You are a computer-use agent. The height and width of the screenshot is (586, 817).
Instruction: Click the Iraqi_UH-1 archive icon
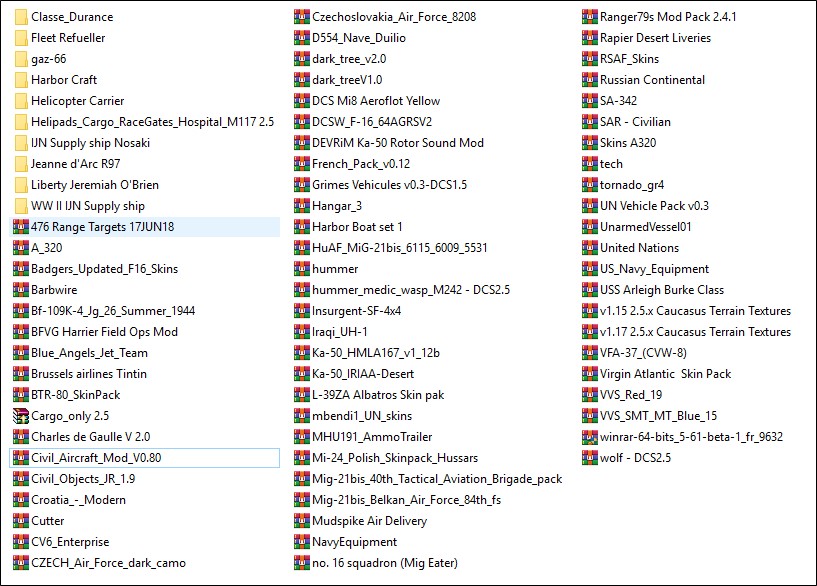tap(302, 332)
